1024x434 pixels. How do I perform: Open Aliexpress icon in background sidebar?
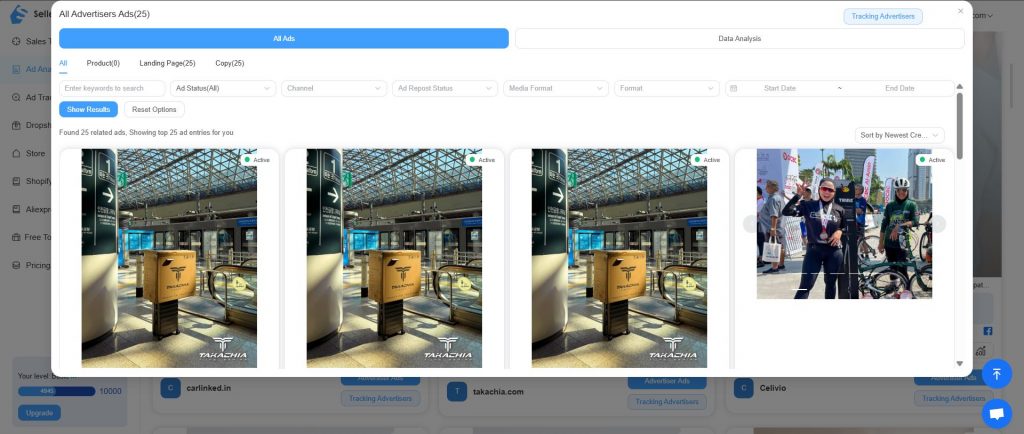pyautogui.click(x=16, y=209)
